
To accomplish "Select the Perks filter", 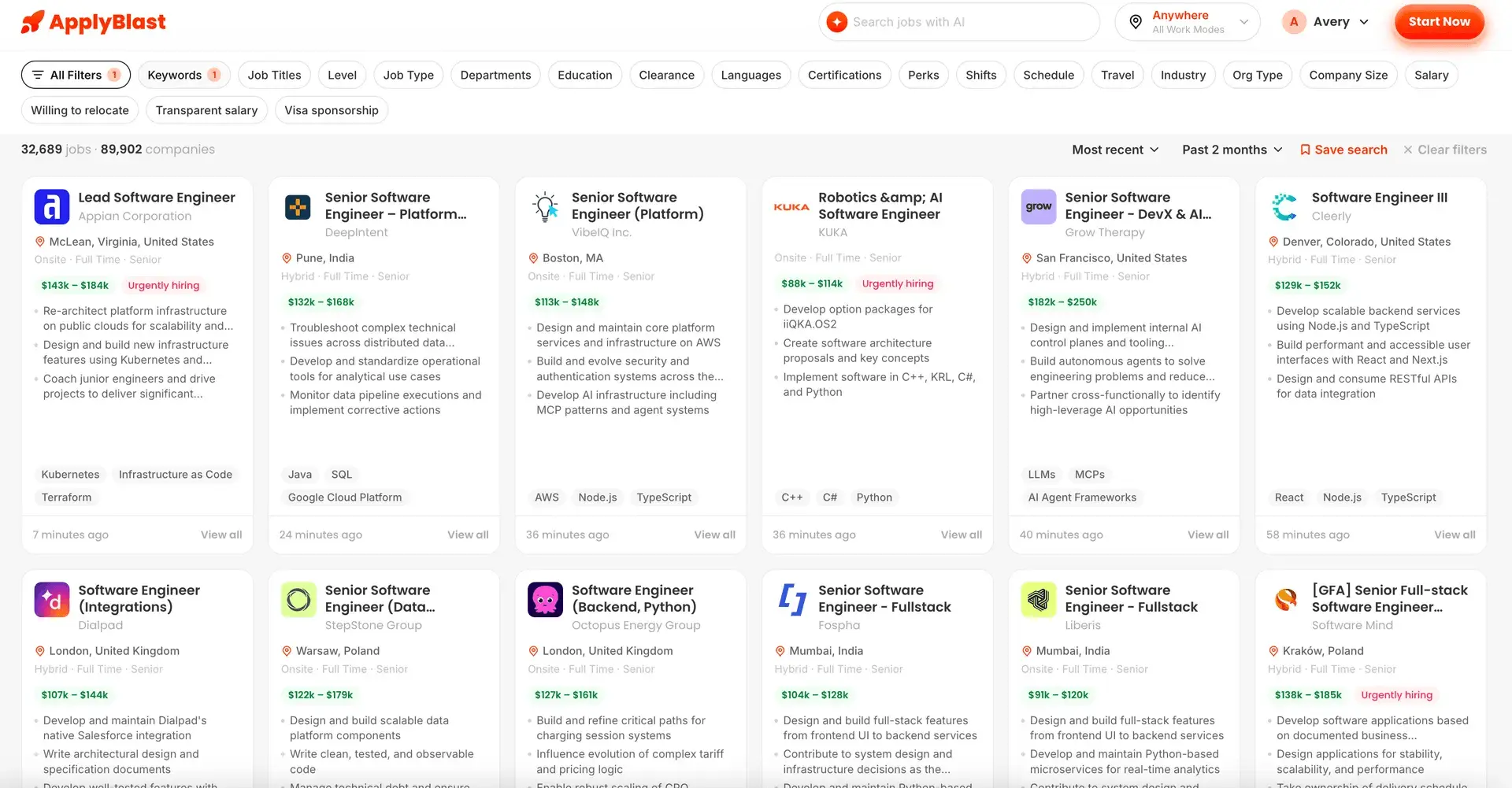I will [923, 75].
